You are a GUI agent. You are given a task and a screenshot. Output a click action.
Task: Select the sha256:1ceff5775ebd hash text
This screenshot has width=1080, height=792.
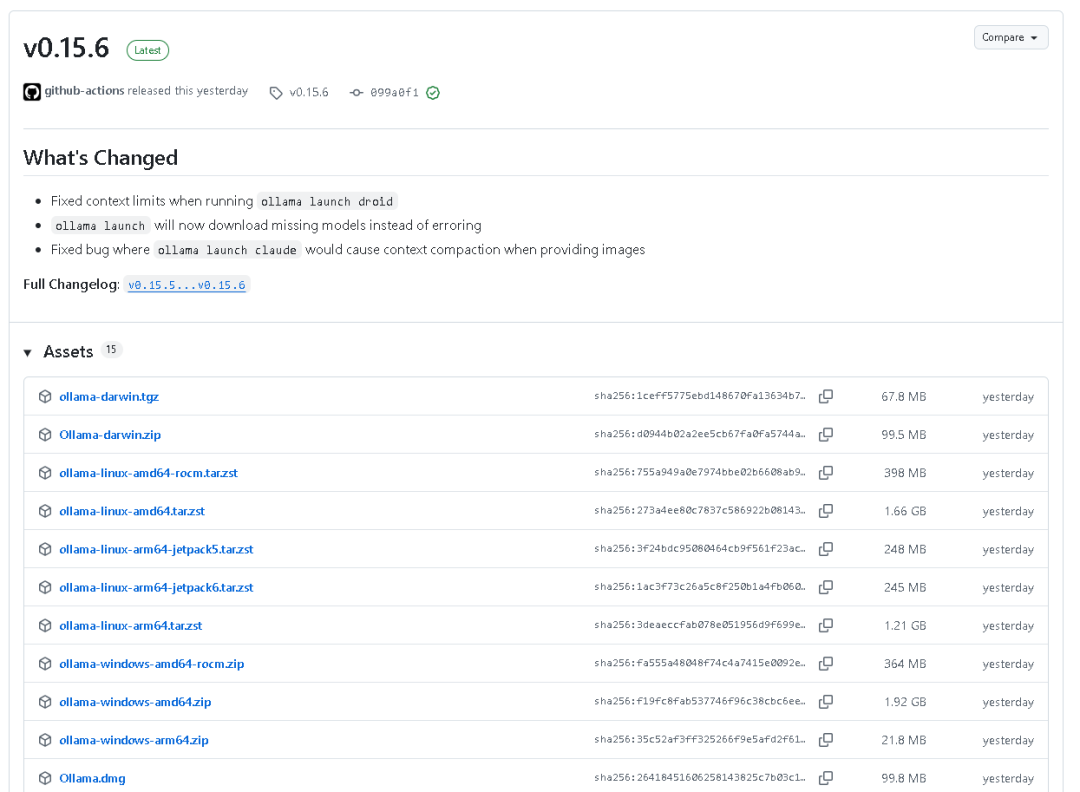pyautogui.click(x=699, y=396)
